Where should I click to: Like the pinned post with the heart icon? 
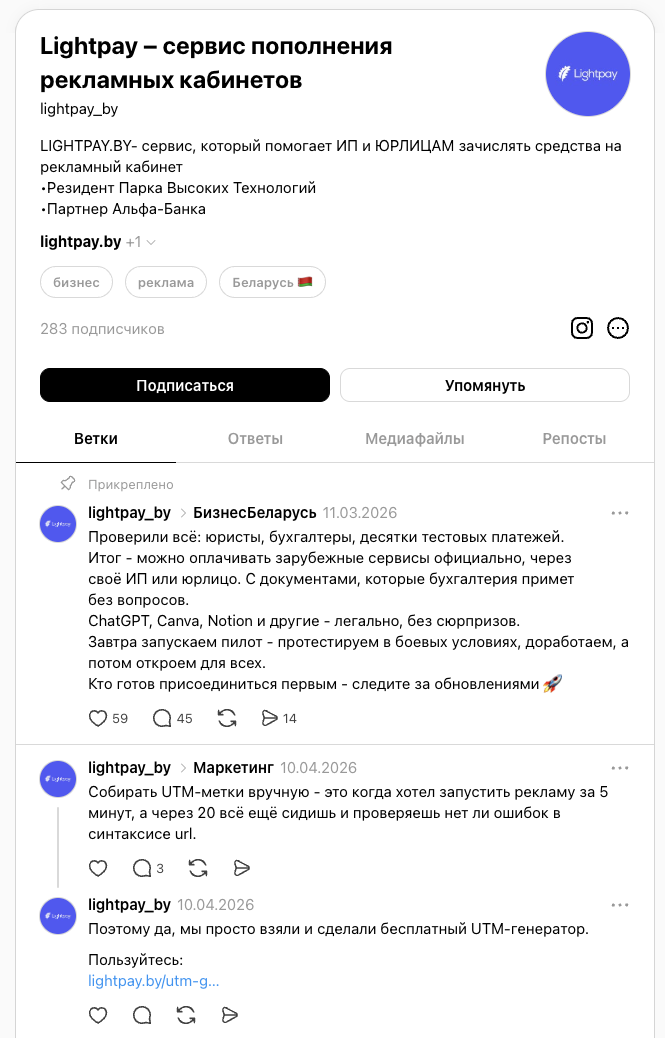97,717
